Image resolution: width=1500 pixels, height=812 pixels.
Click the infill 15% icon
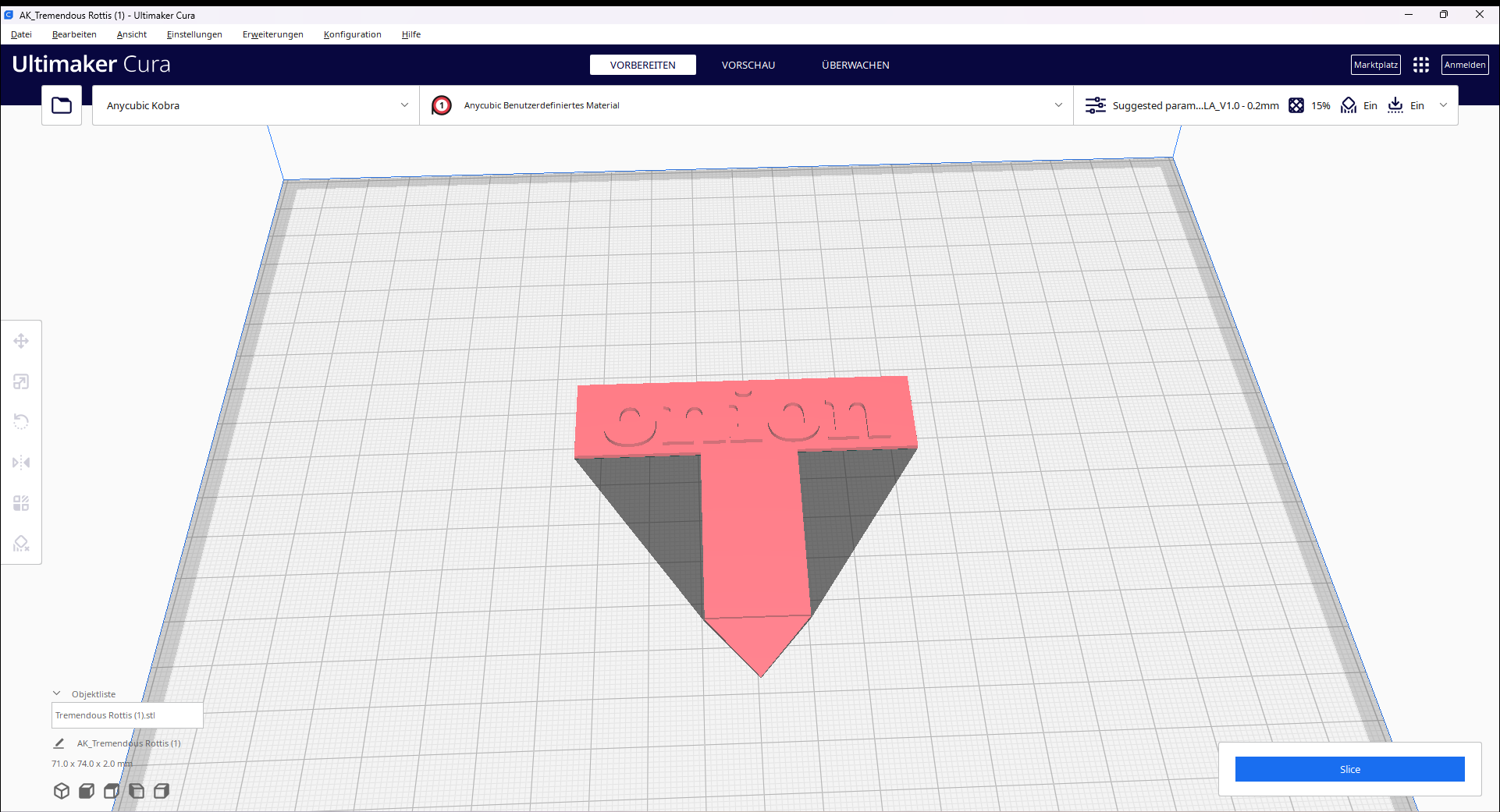[1296, 105]
